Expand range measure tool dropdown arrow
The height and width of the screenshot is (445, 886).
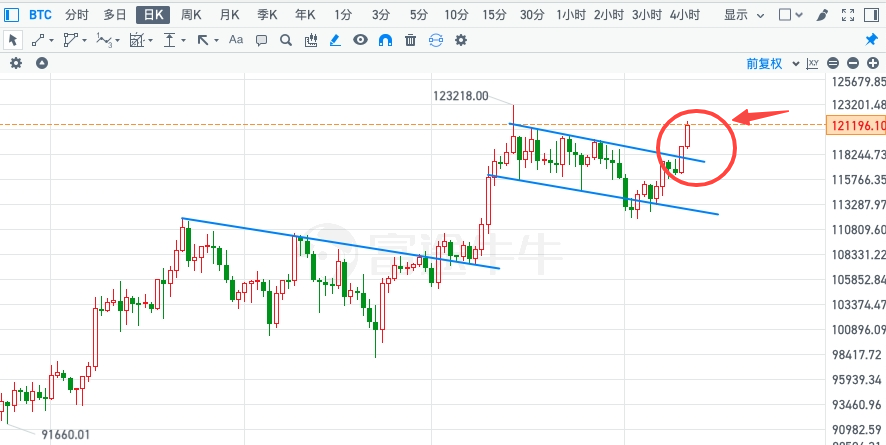tap(184, 41)
